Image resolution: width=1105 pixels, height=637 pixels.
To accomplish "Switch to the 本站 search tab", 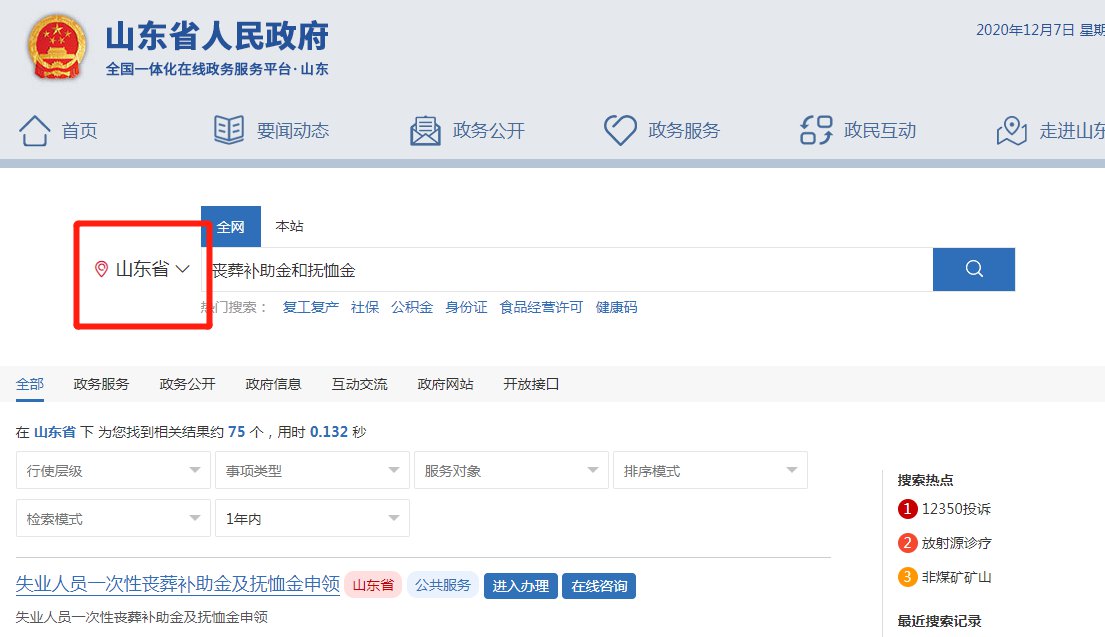I will (289, 226).
